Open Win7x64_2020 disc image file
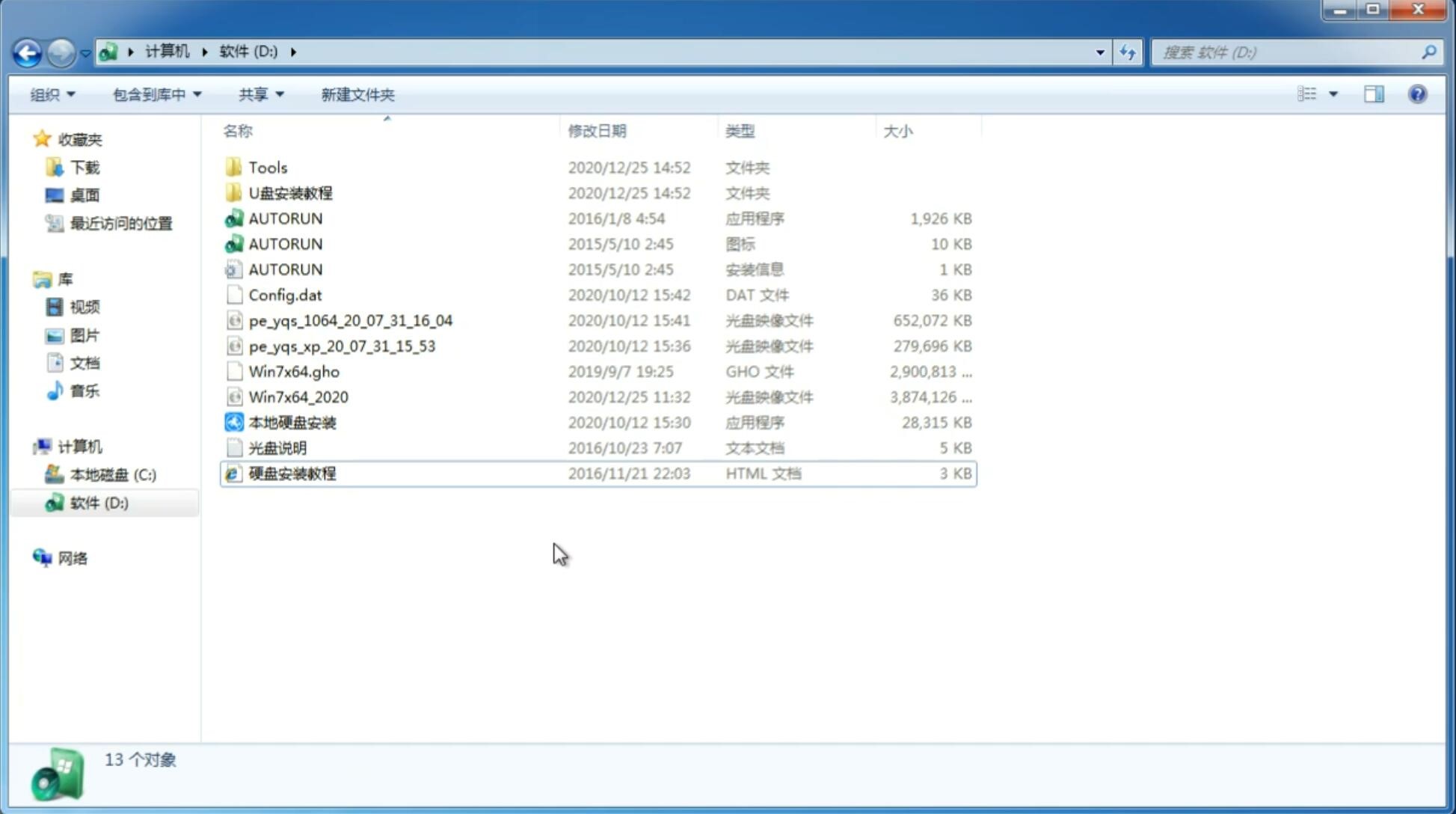 pyautogui.click(x=297, y=397)
